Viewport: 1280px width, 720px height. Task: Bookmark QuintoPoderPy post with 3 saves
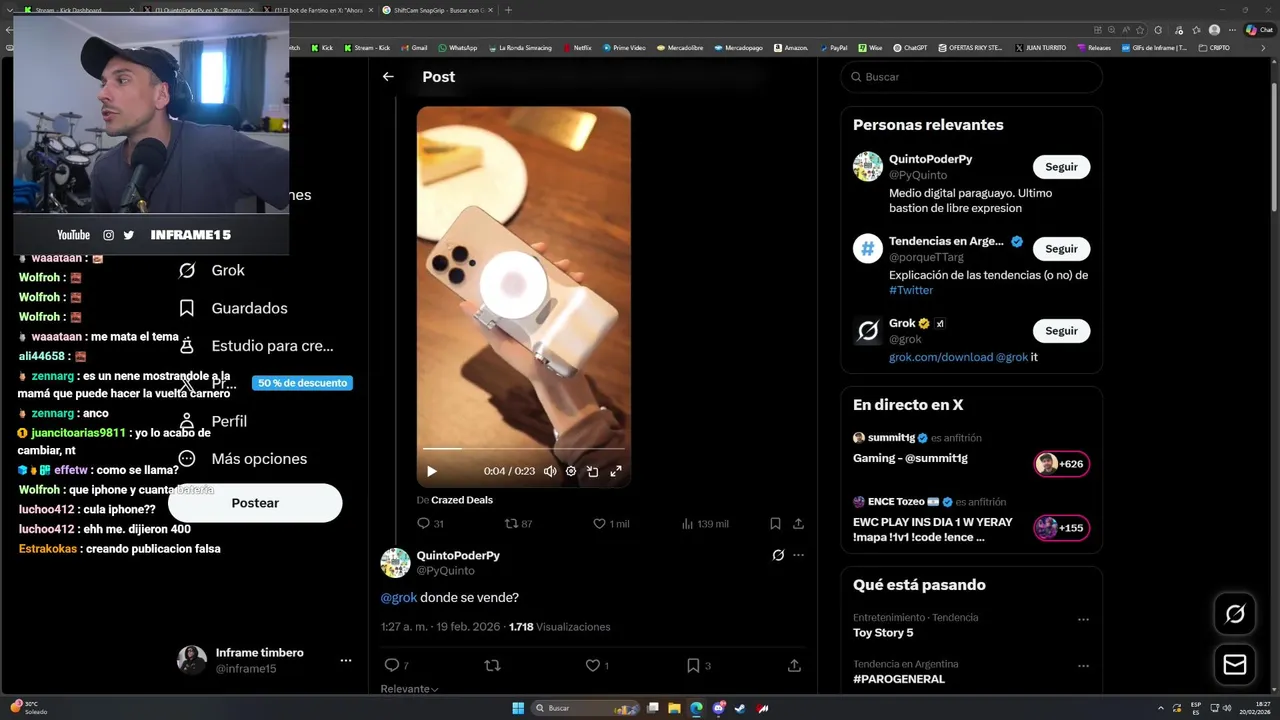[x=698, y=665]
